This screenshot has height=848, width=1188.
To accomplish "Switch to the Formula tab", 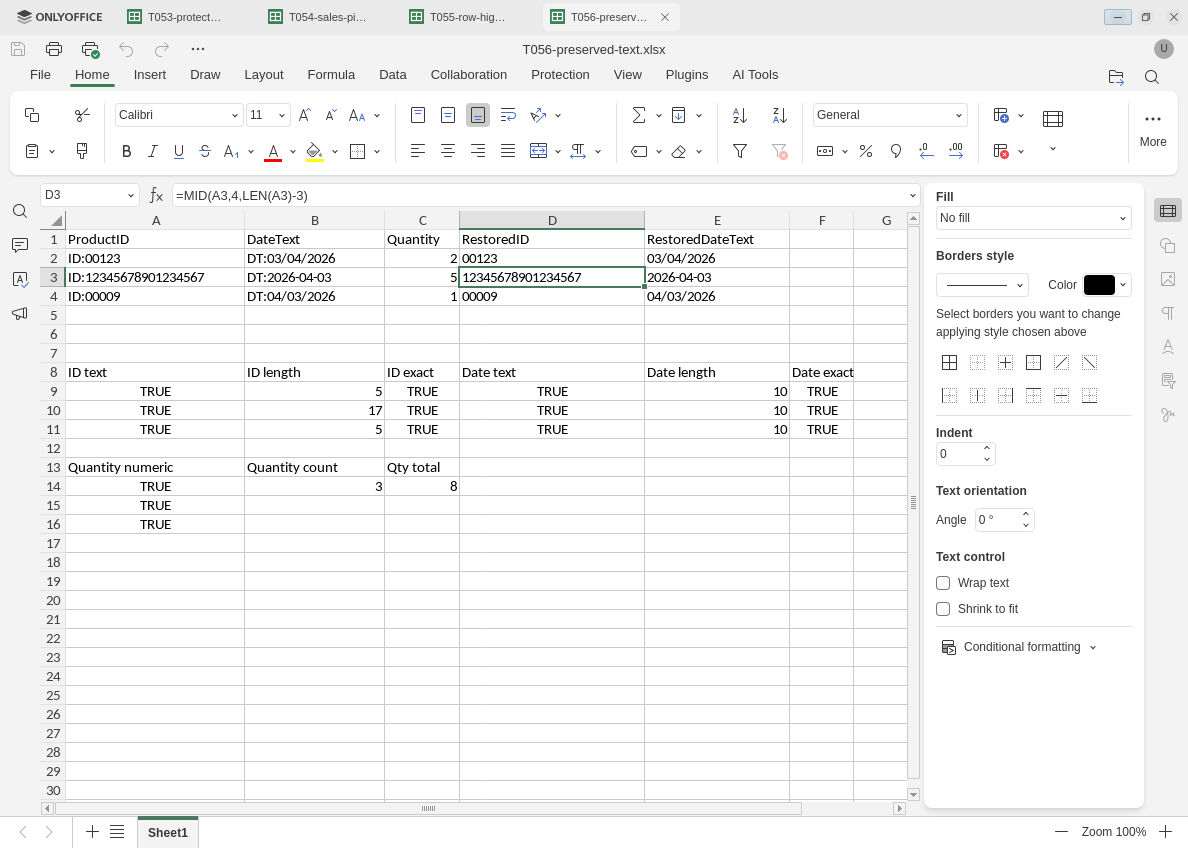I will pyautogui.click(x=331, y=75).
